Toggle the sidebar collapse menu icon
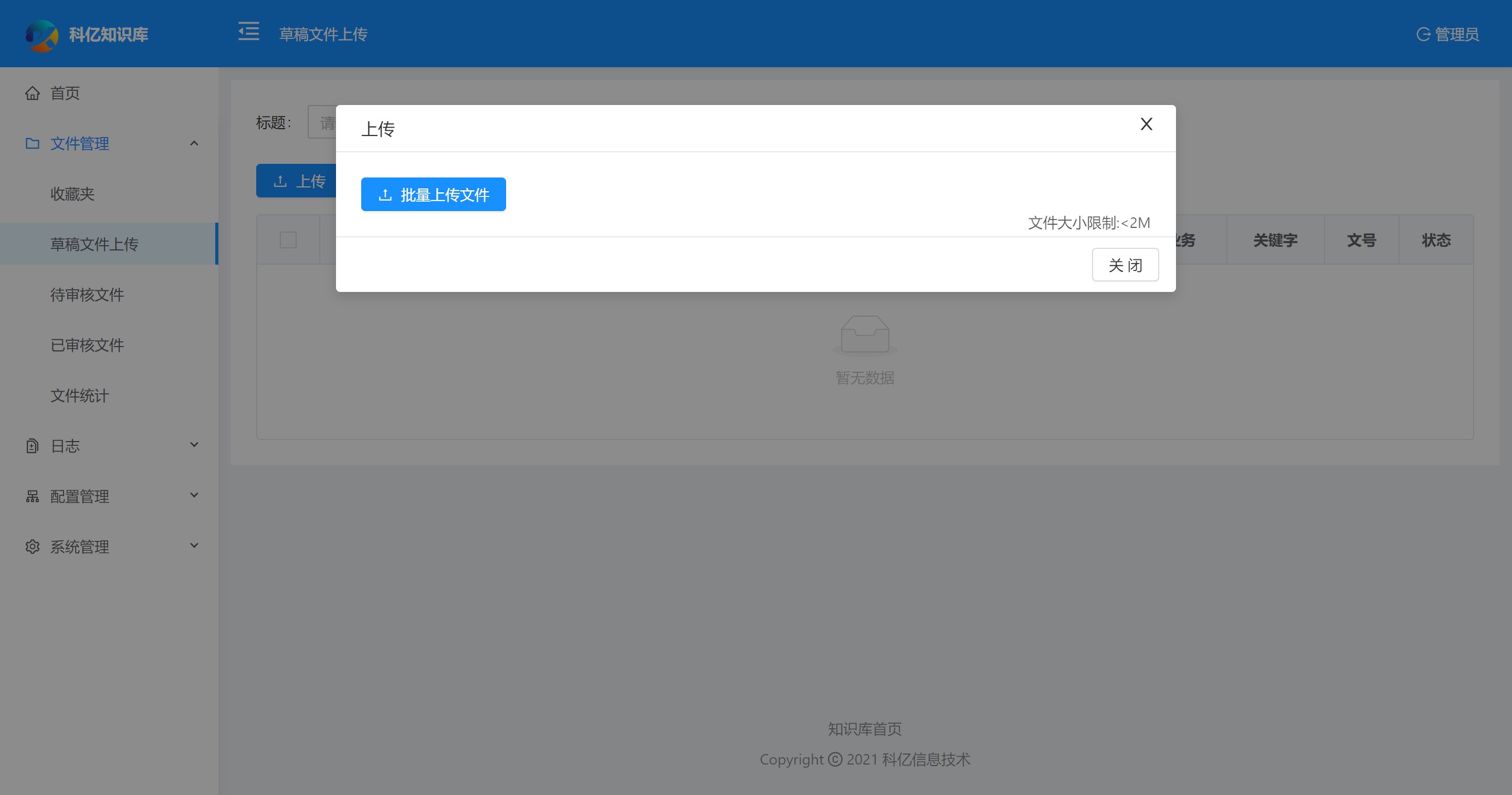The image size is (1512, 795). point(248,32)
